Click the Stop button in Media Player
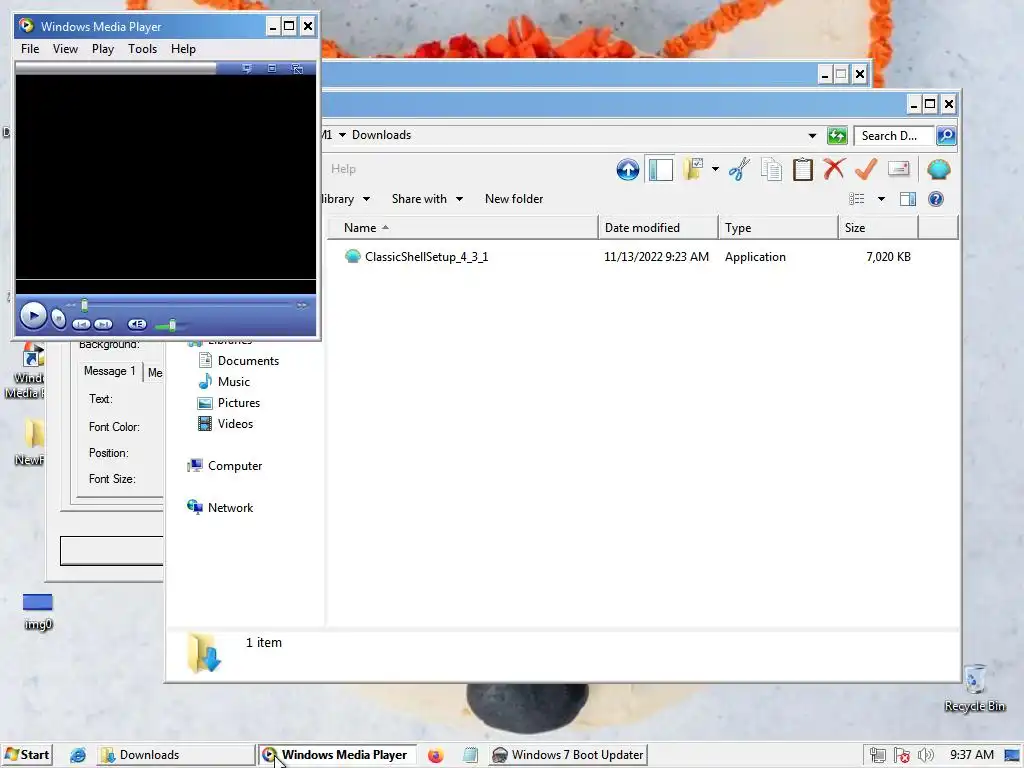This screenshot has width=1024, height=768. [x=58, y=319]
